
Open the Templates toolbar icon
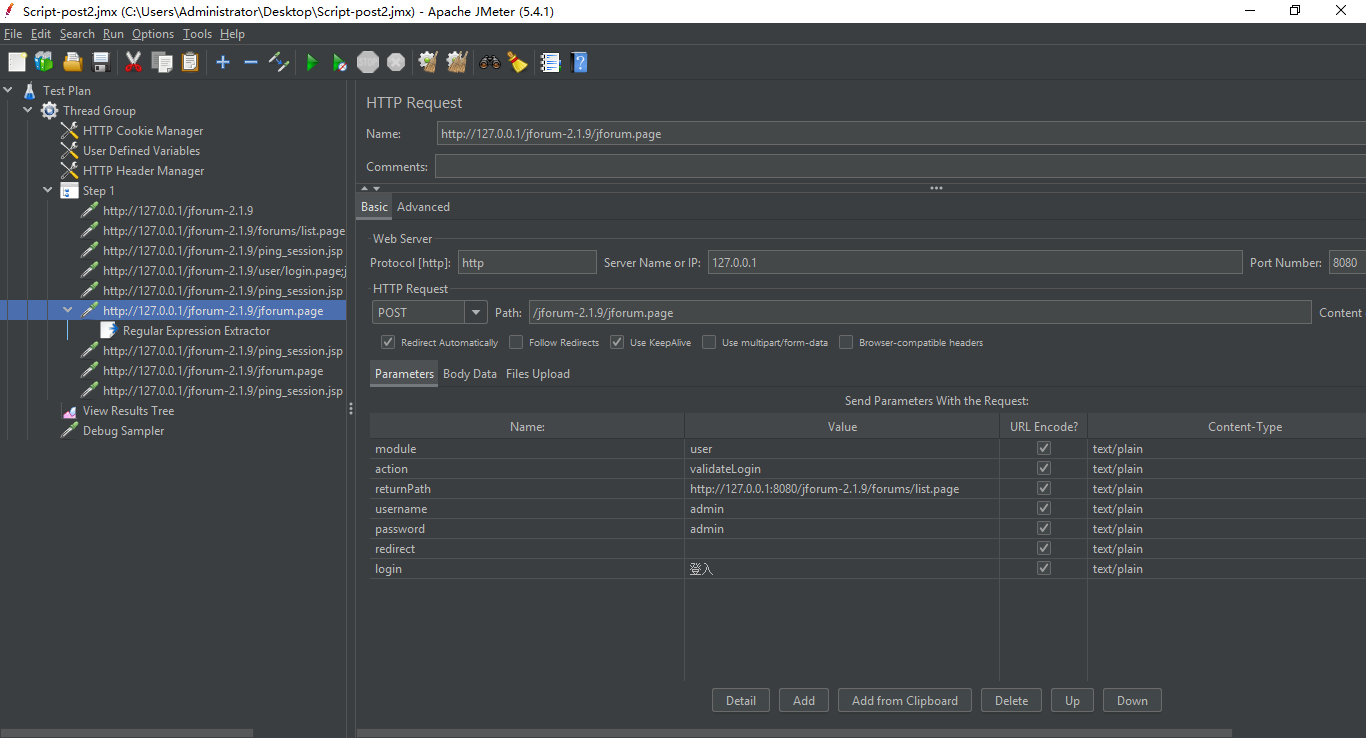44,62
